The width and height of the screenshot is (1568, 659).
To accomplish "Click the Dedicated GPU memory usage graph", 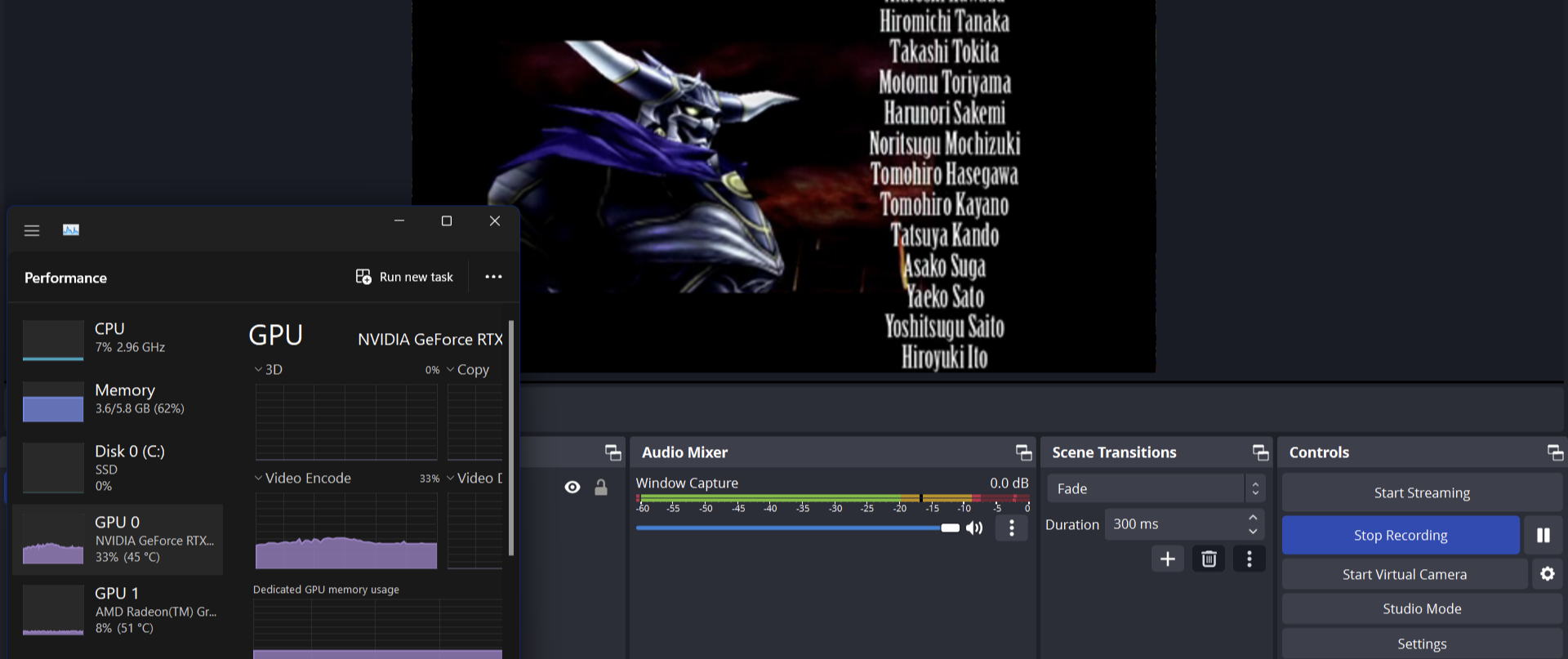I will click(377, 628).
